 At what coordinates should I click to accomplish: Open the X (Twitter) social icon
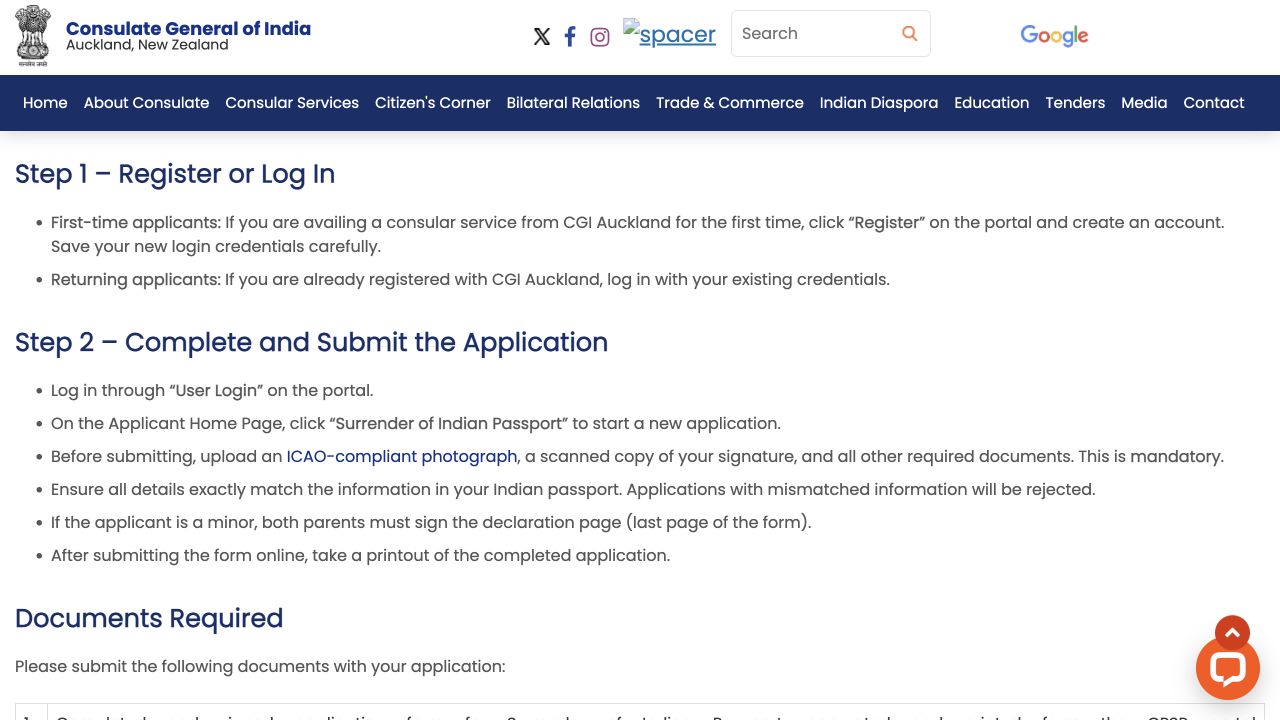pos(542,37)
